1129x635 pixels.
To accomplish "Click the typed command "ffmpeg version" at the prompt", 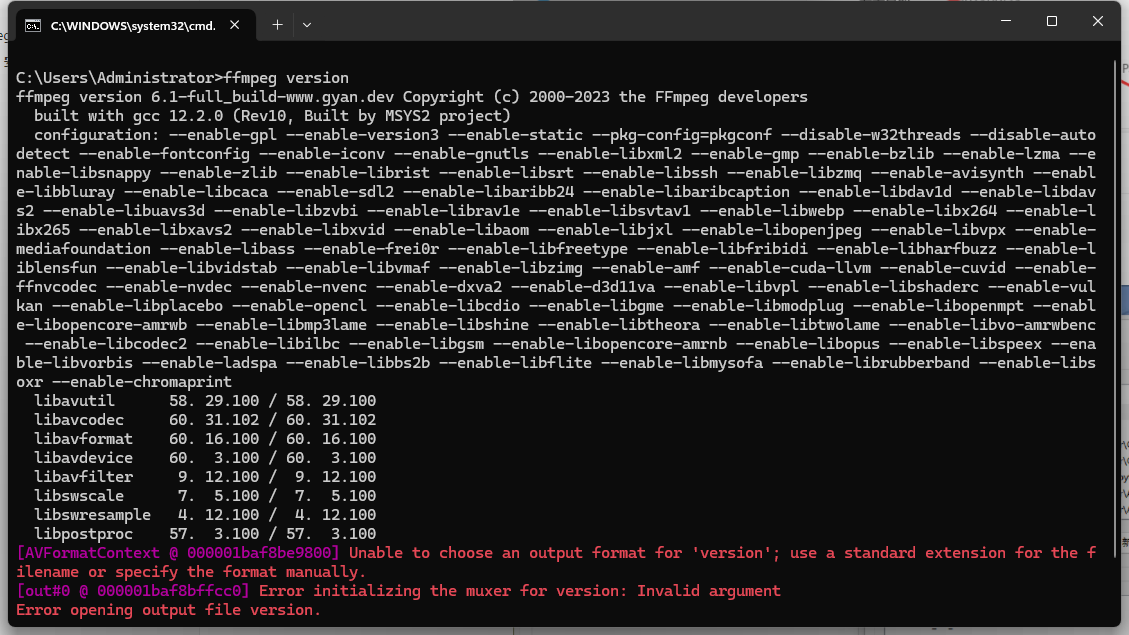I will pyautogui.click(x=286, y=78).
